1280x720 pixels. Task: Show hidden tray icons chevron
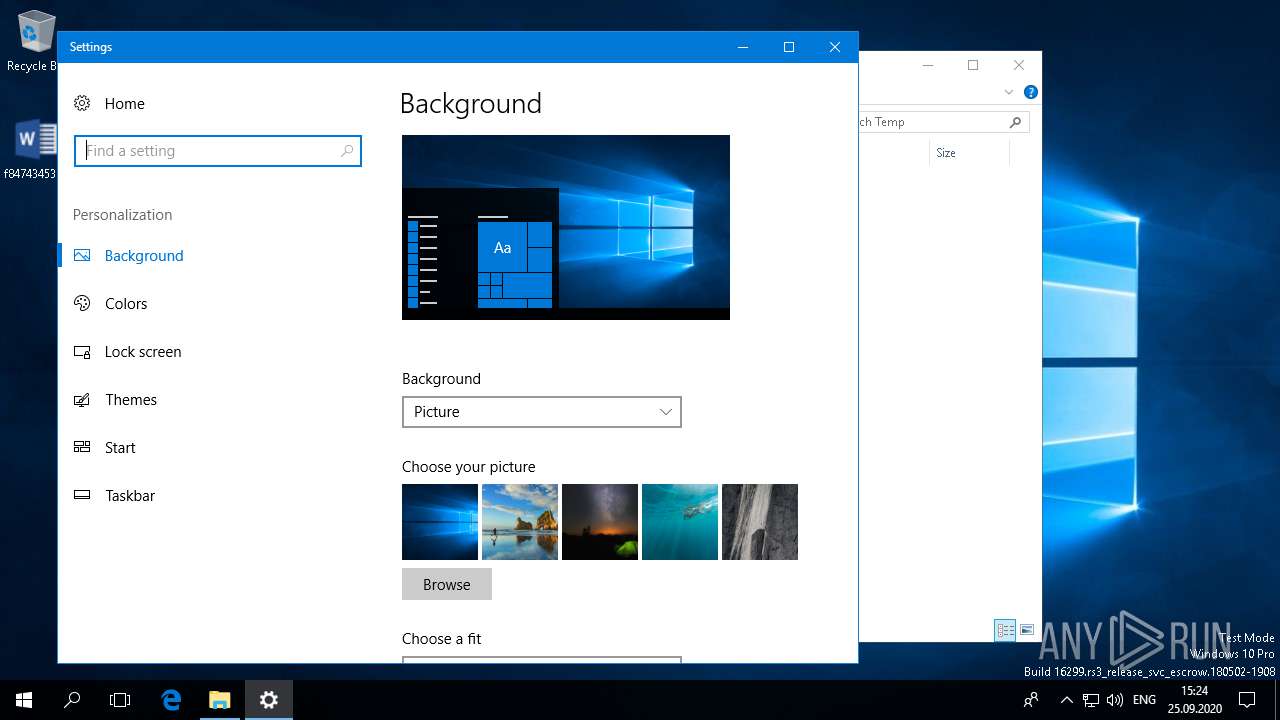click(1066, 700)
